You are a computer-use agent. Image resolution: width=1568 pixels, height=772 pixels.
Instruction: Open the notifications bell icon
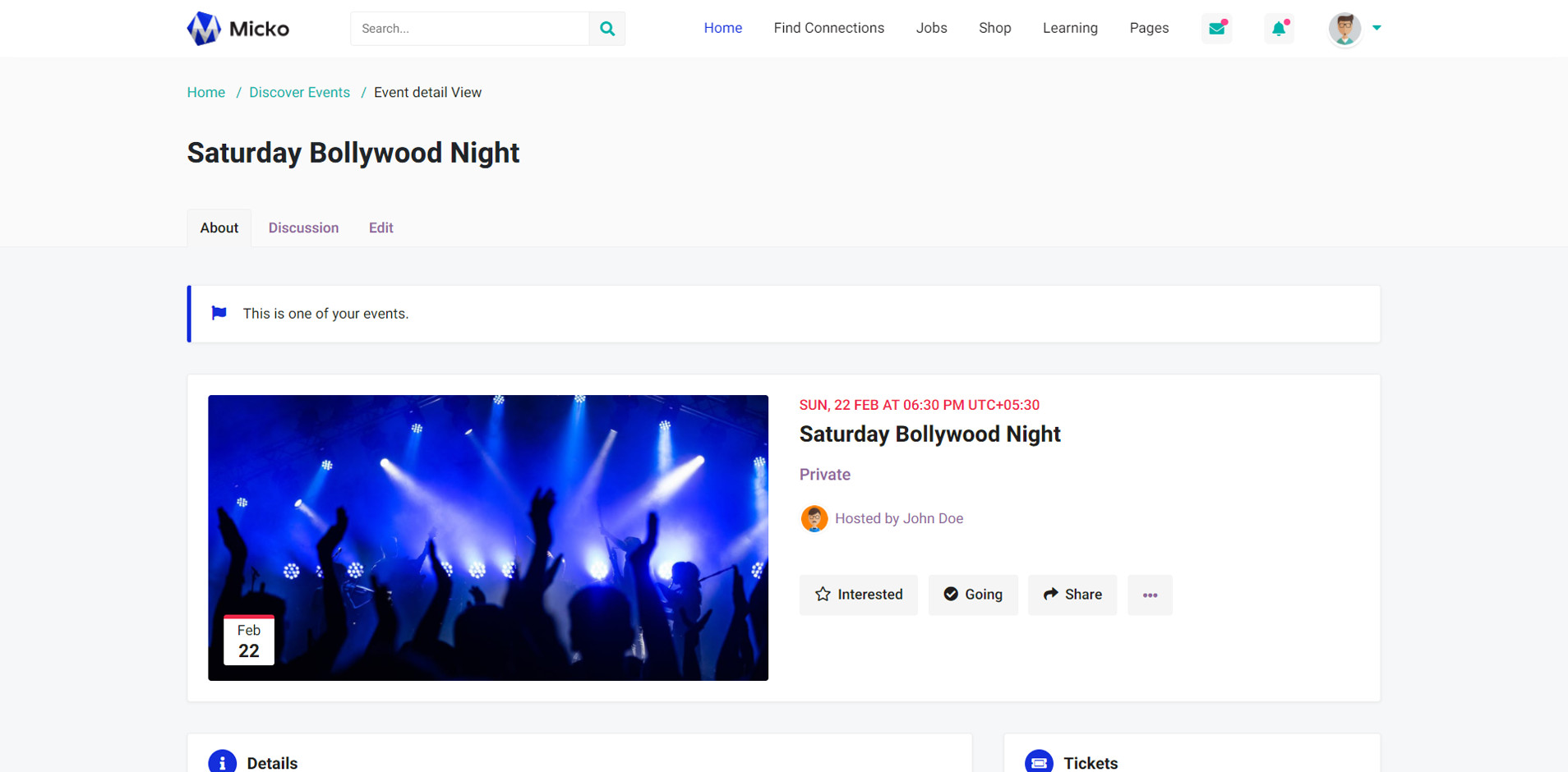point(1279,29)
